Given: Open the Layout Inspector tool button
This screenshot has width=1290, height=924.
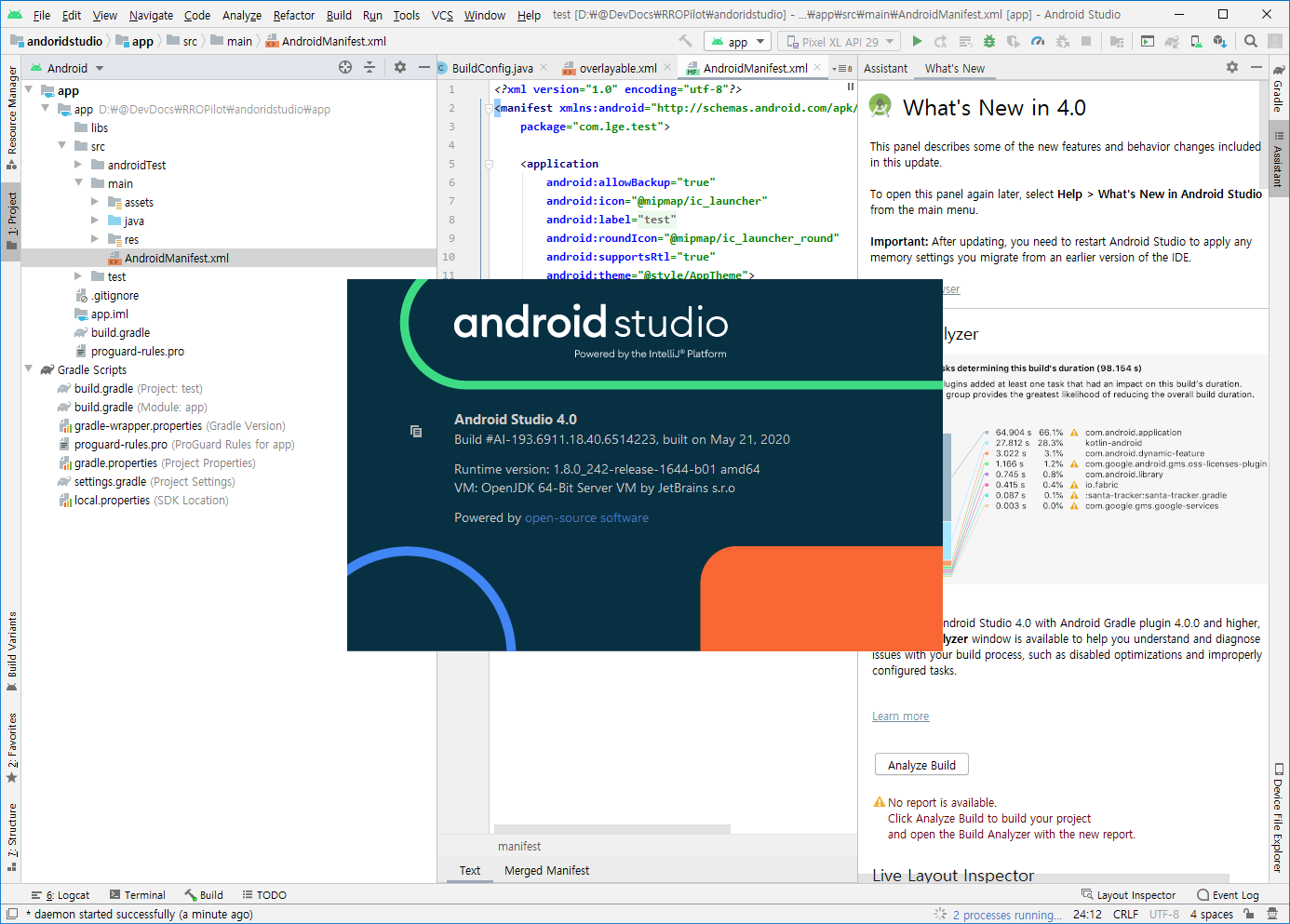Looking at the screenshot, I should [1128, 895].
